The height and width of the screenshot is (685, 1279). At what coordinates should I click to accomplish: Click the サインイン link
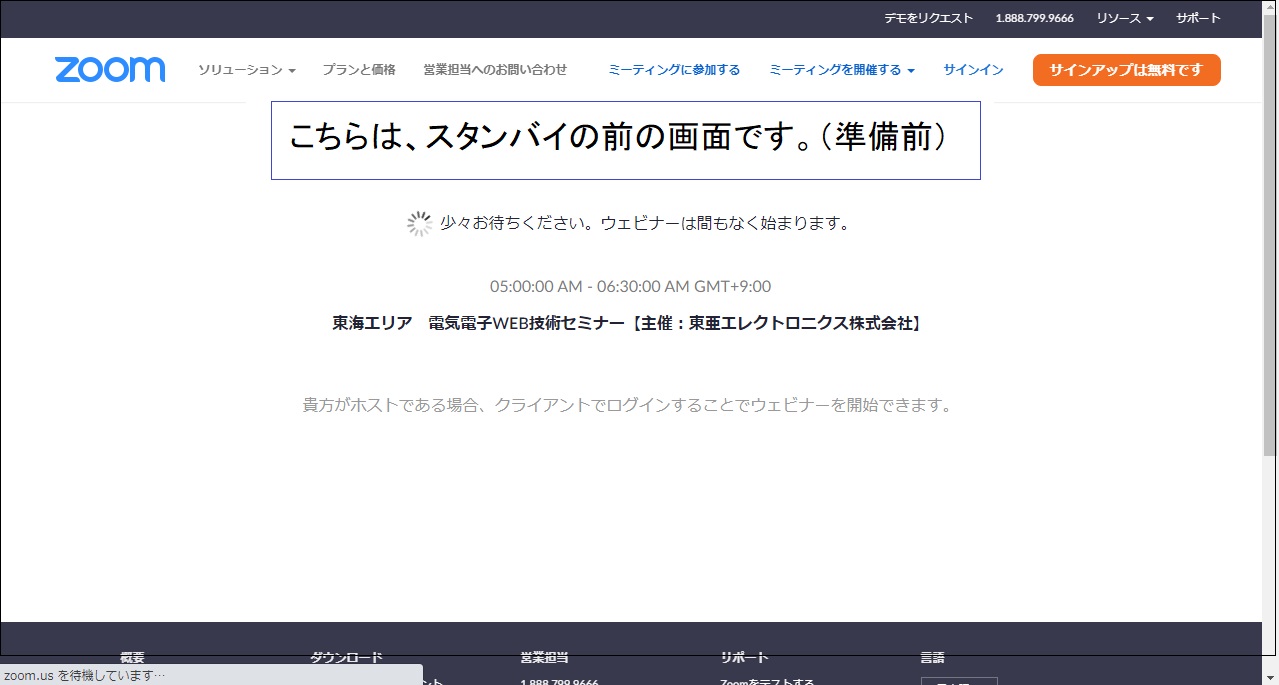[x=973, y=70]
